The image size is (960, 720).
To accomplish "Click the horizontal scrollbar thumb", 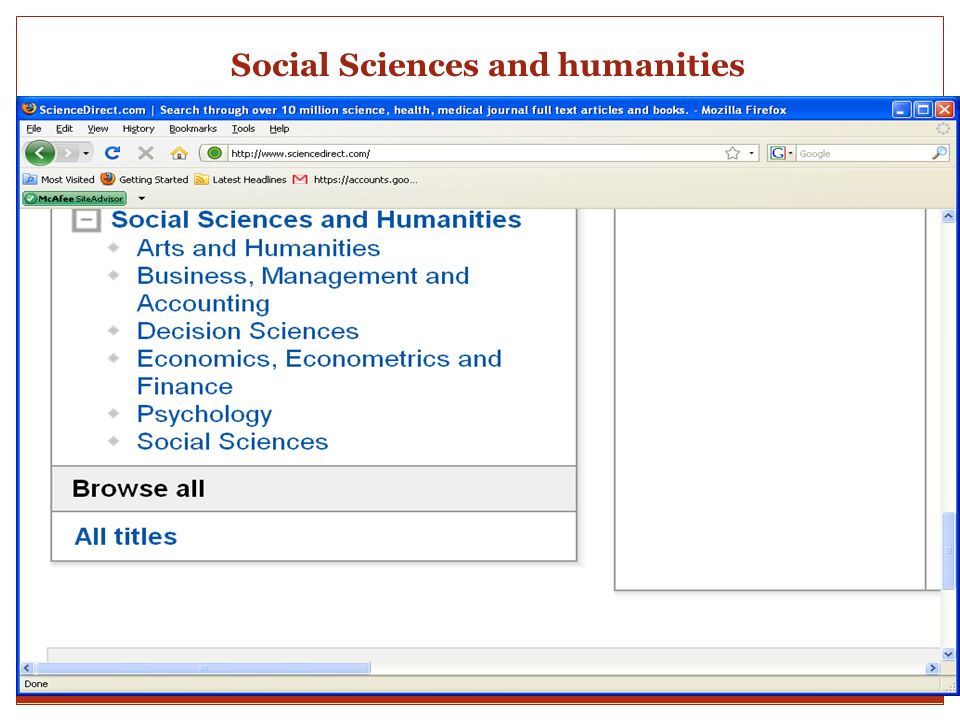I will (203, 668).
